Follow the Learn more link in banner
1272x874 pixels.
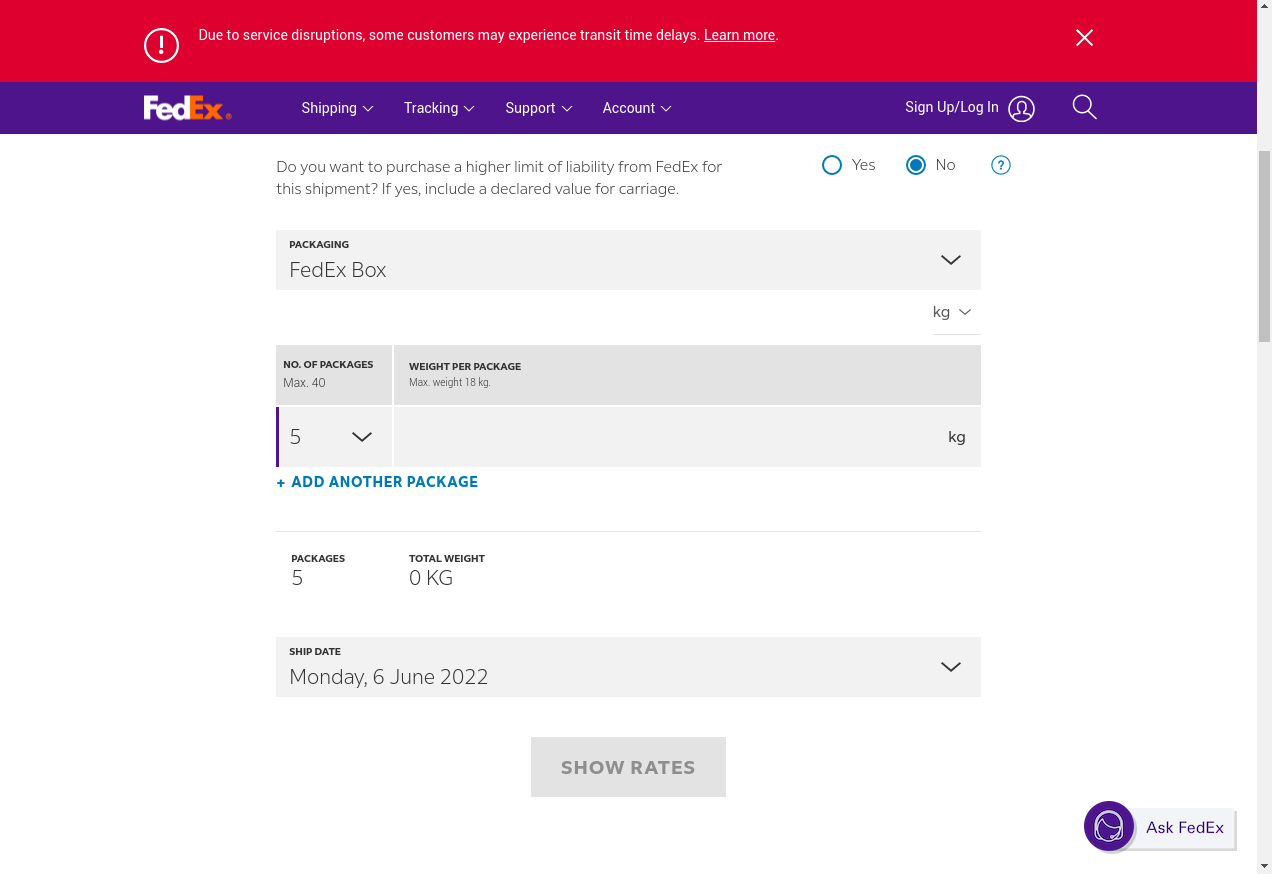(x=739, y=35)
